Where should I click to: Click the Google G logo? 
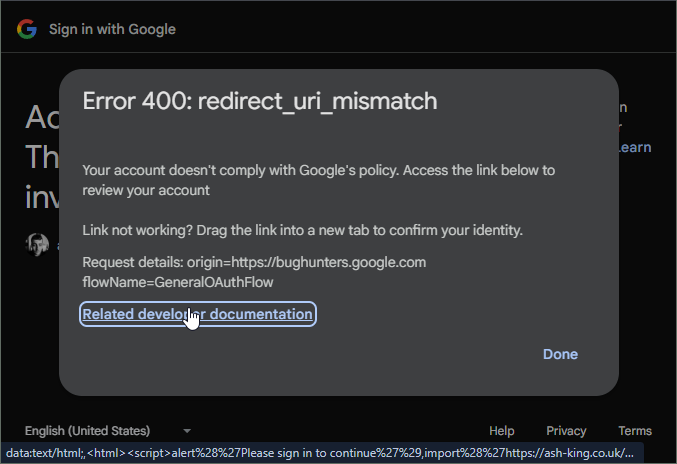point(26,29)
